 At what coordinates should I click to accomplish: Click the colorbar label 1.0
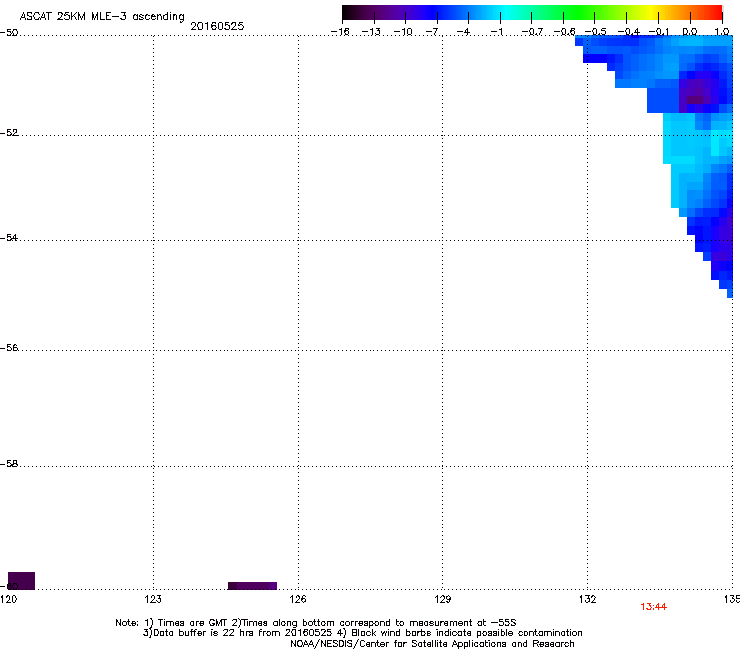[x=722, y=32]
